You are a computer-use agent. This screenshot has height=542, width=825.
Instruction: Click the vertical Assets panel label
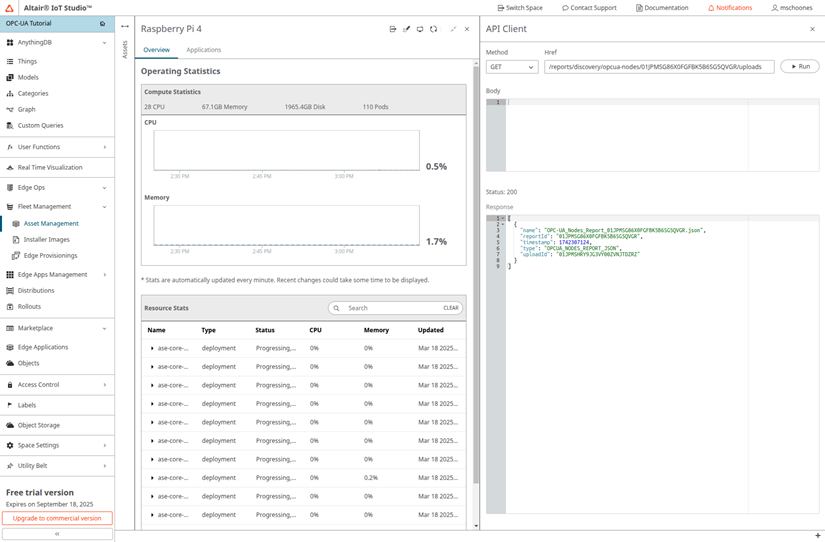coord(125,49)
